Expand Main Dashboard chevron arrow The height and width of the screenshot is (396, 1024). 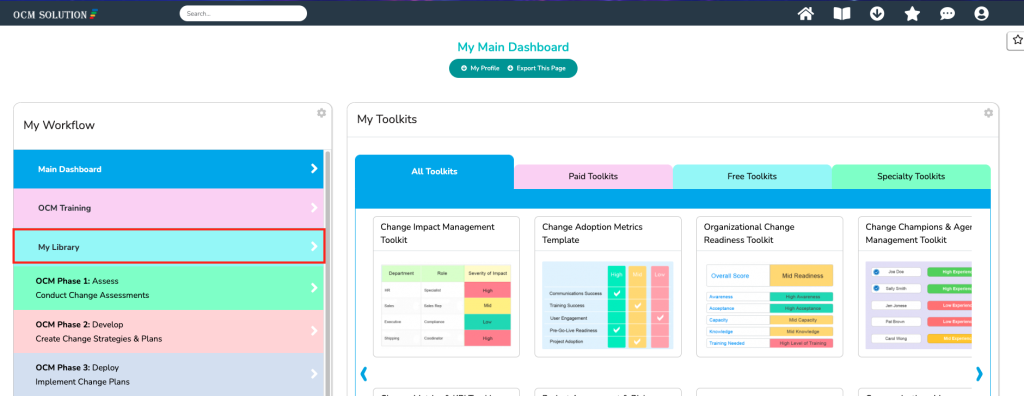point(314,169)
